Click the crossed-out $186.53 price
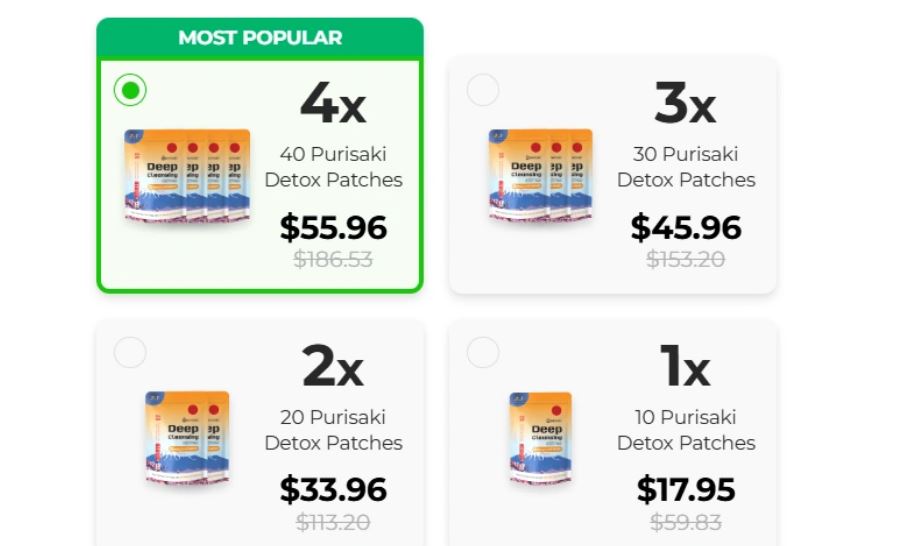 tap(333, 260)
